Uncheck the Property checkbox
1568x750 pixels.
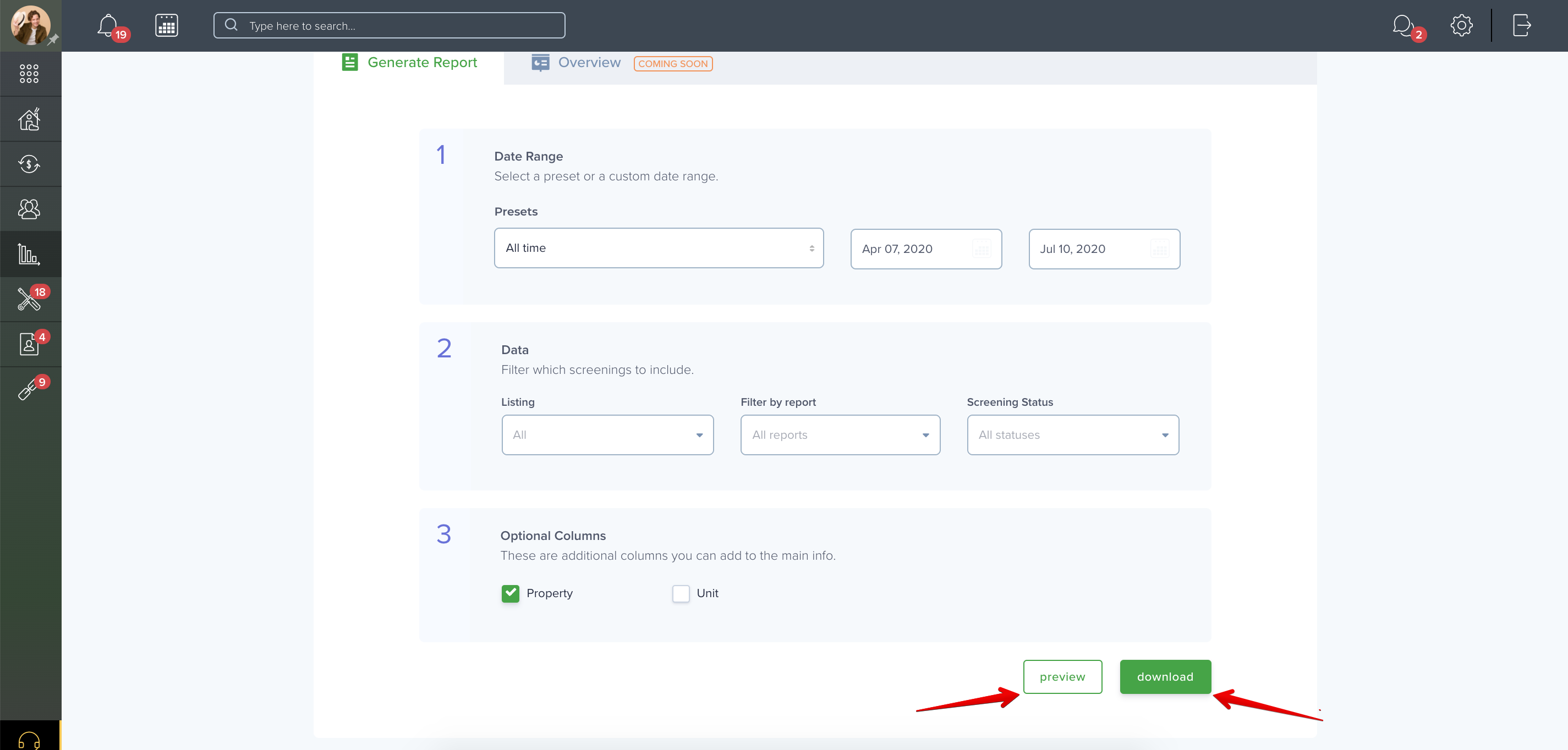point(510,593)
